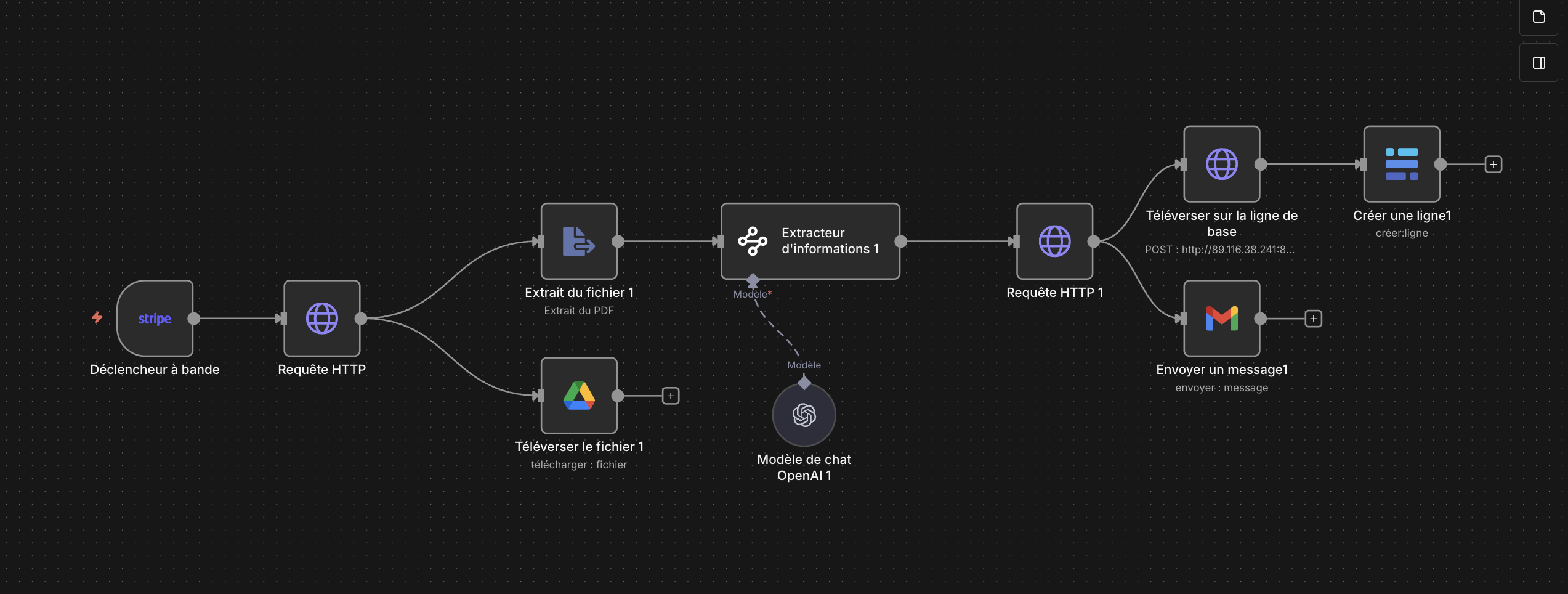1568x594 pixels.
Task: Click the 'Téléverser le fichier 1' label
Action: [x=579, y=447]
